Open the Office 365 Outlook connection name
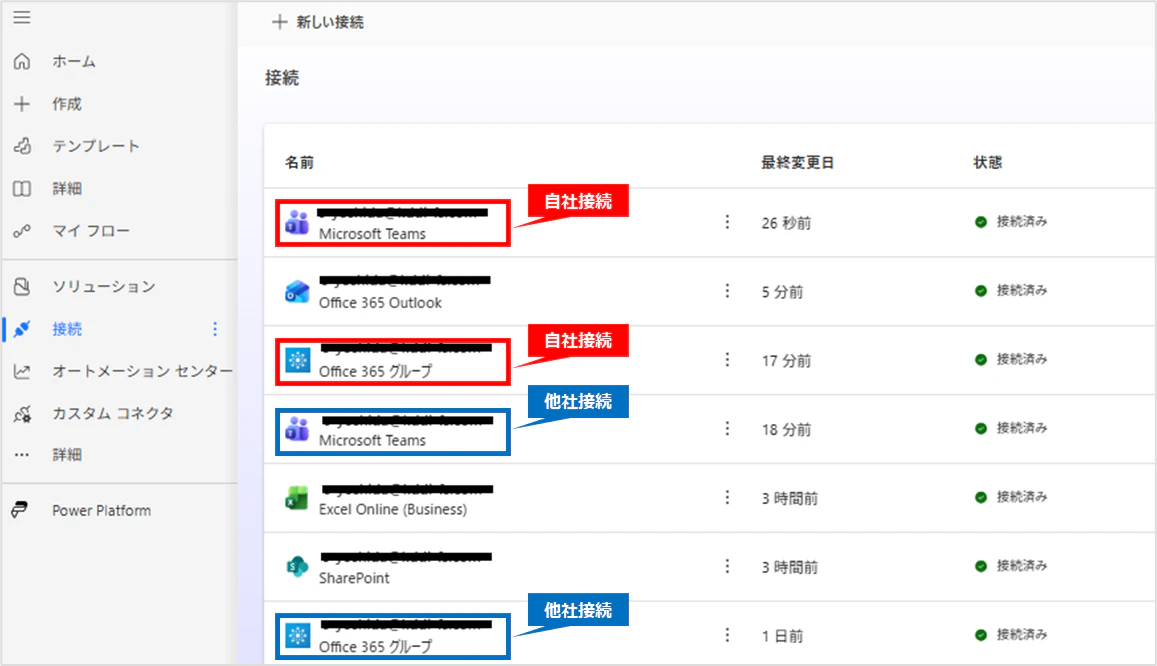 point(380,302)
